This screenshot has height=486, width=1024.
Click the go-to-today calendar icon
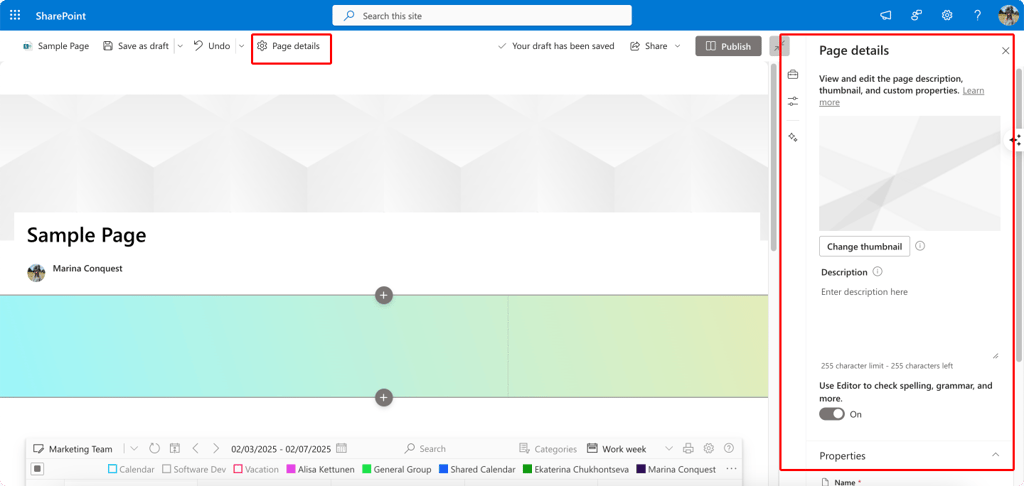point(174,448)
